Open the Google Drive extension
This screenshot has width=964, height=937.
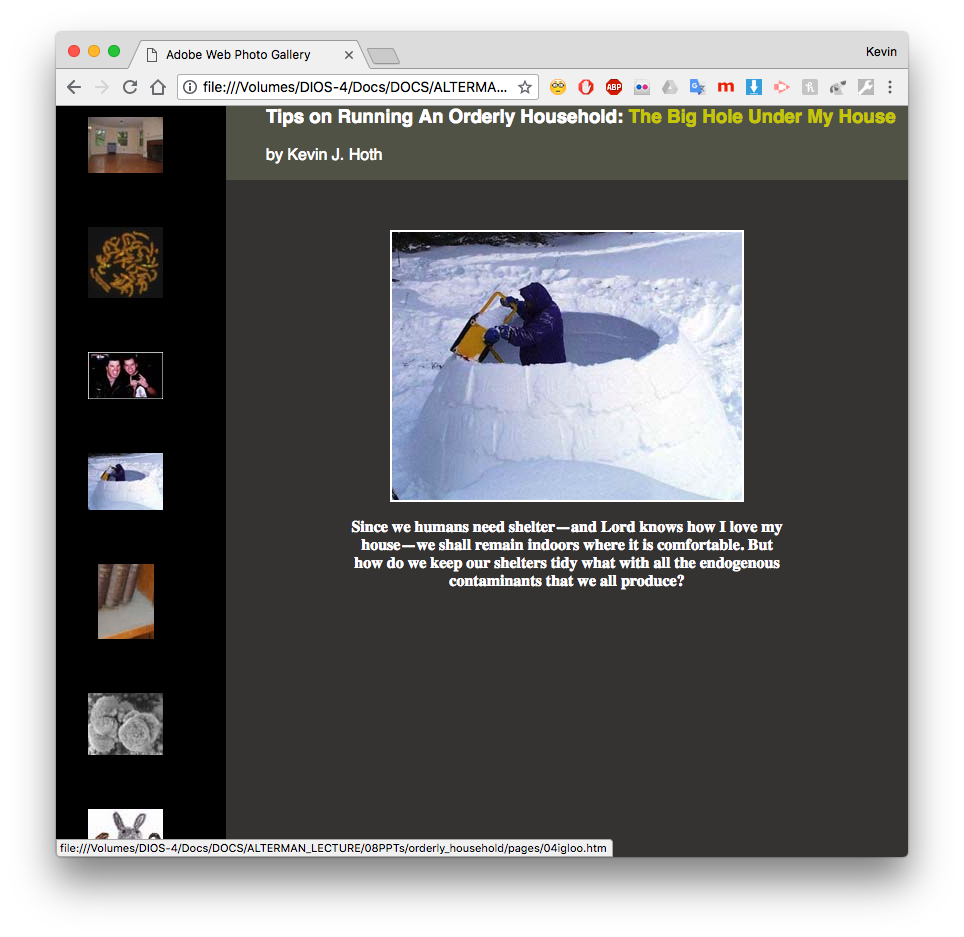[x=670, y=87]
